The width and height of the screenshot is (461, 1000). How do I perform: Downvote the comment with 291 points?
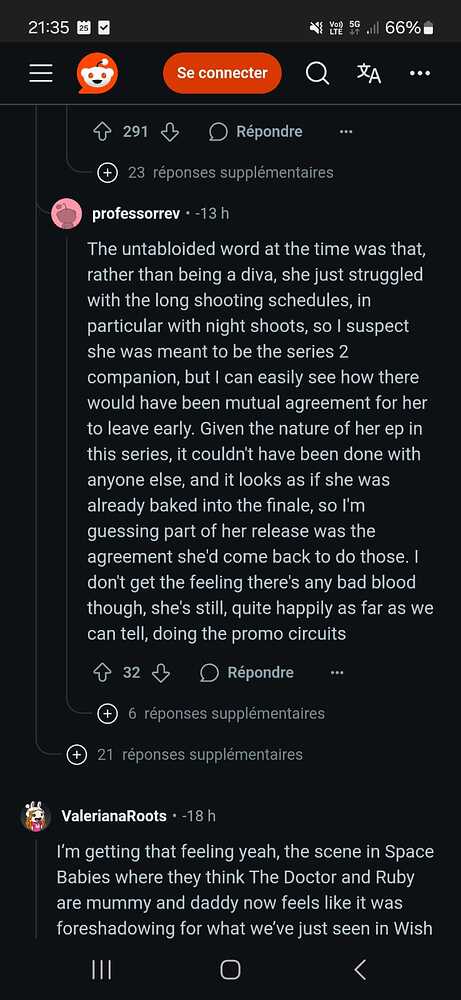tap(170, 132)
